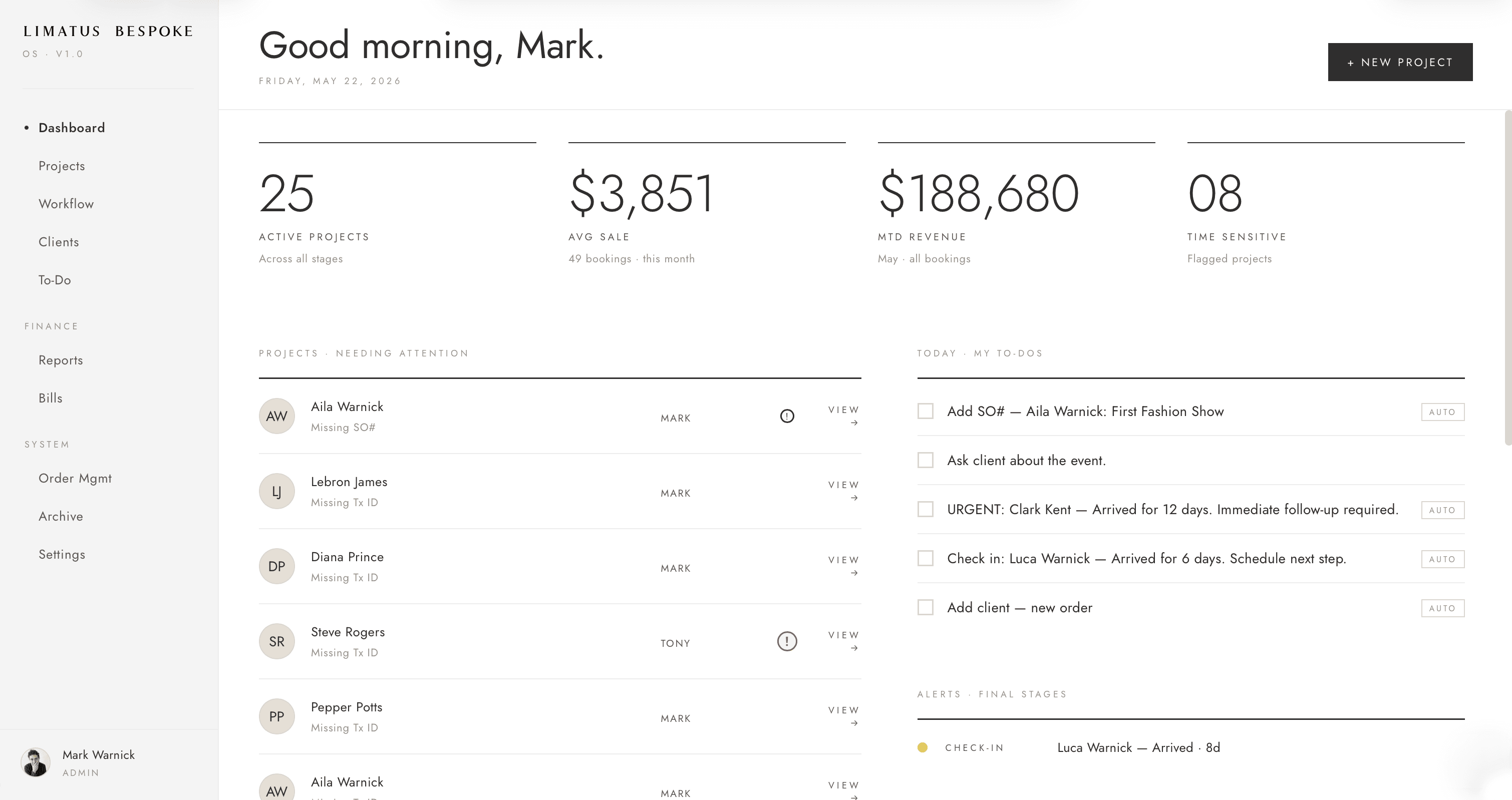The height and width of the screenshot is (800, 1512).
Task: Click the LJ avatar for Lebron James
Action: pyautogui.click(x=276, y=491)
